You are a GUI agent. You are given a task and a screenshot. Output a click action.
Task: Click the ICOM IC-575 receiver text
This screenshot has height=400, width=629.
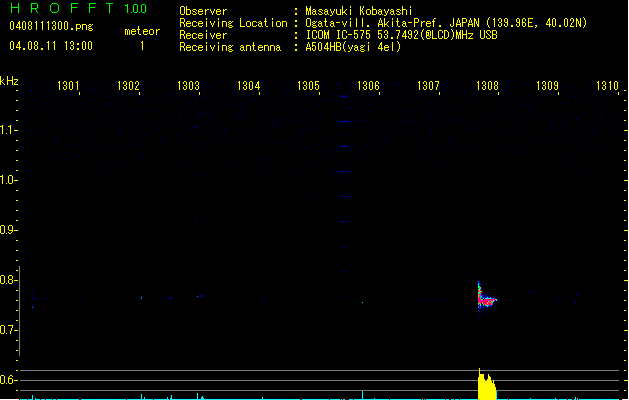401,35
